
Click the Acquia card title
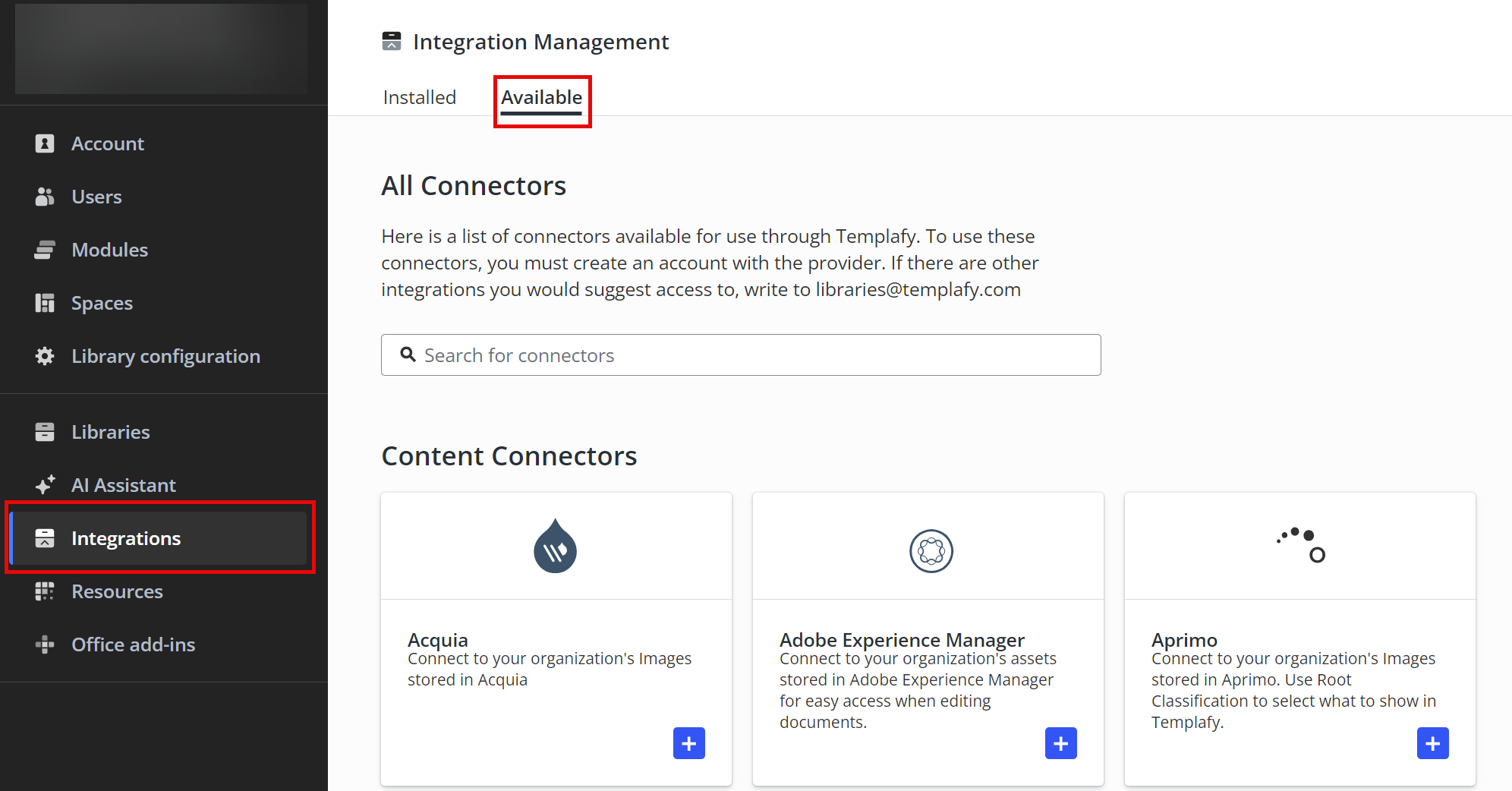click(x=438, y=640)
